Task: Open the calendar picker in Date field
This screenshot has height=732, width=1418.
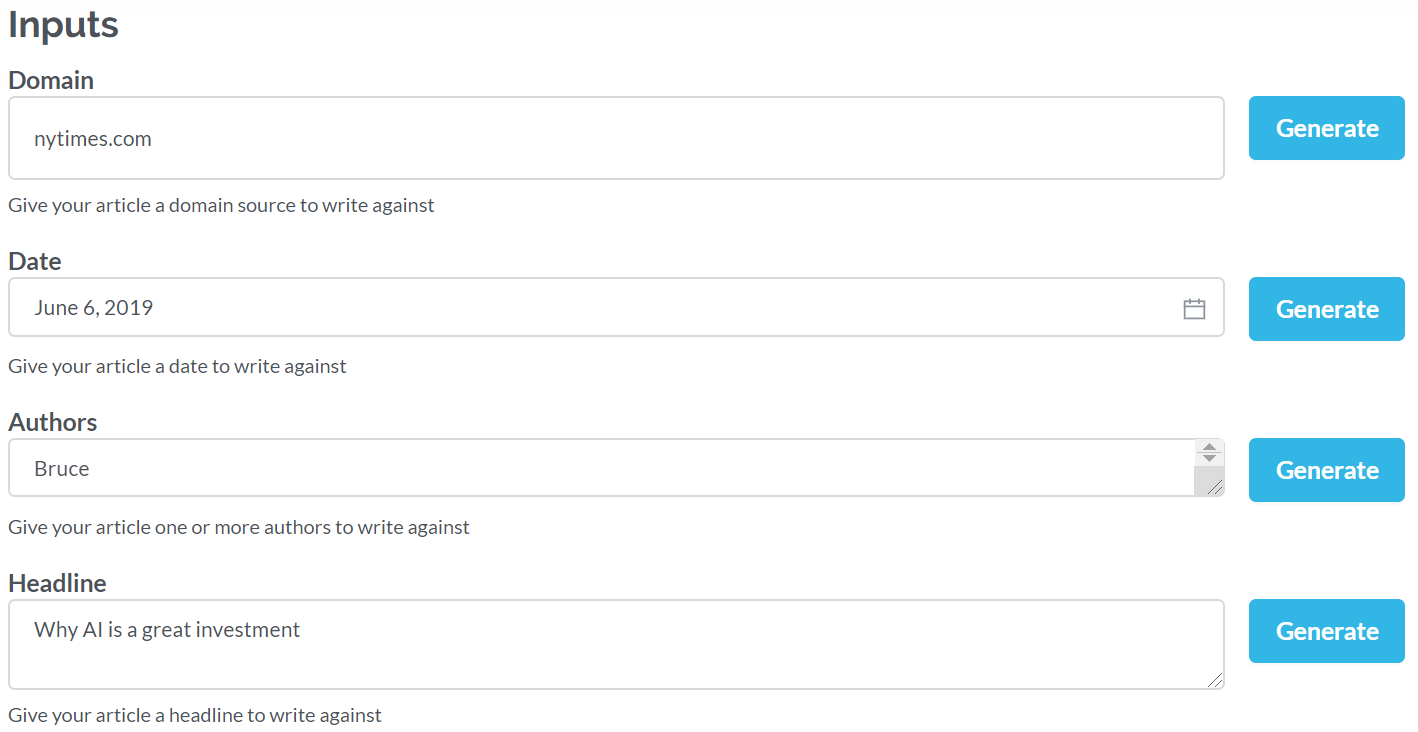Action: point(1194,309)
